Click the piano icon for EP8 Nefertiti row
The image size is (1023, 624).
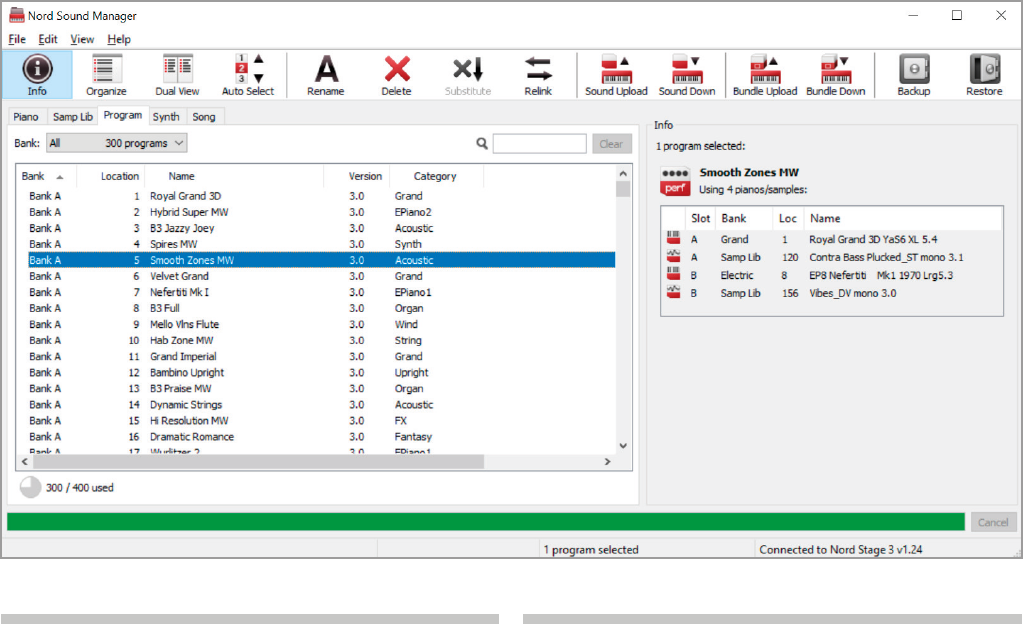[x=673, y=273]
